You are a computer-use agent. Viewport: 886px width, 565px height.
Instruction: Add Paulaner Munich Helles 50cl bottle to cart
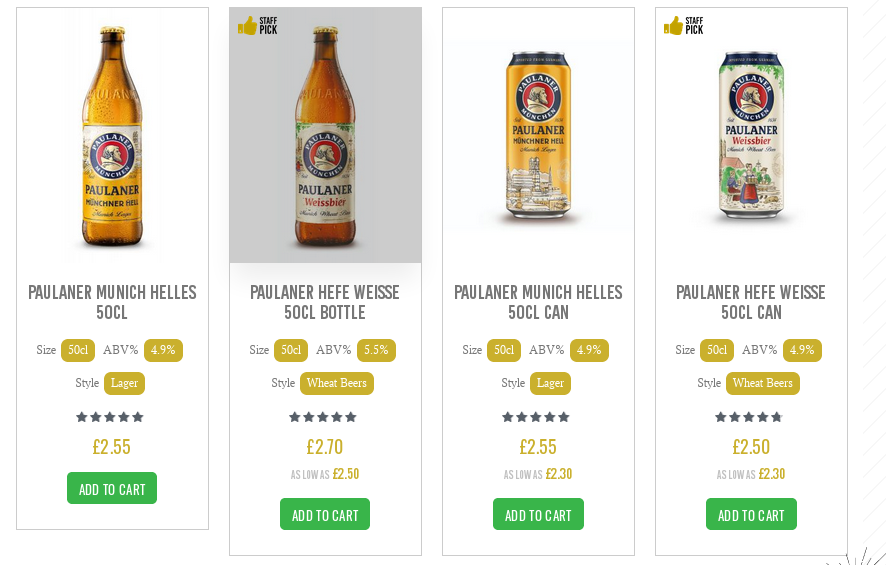coord(112,489)
